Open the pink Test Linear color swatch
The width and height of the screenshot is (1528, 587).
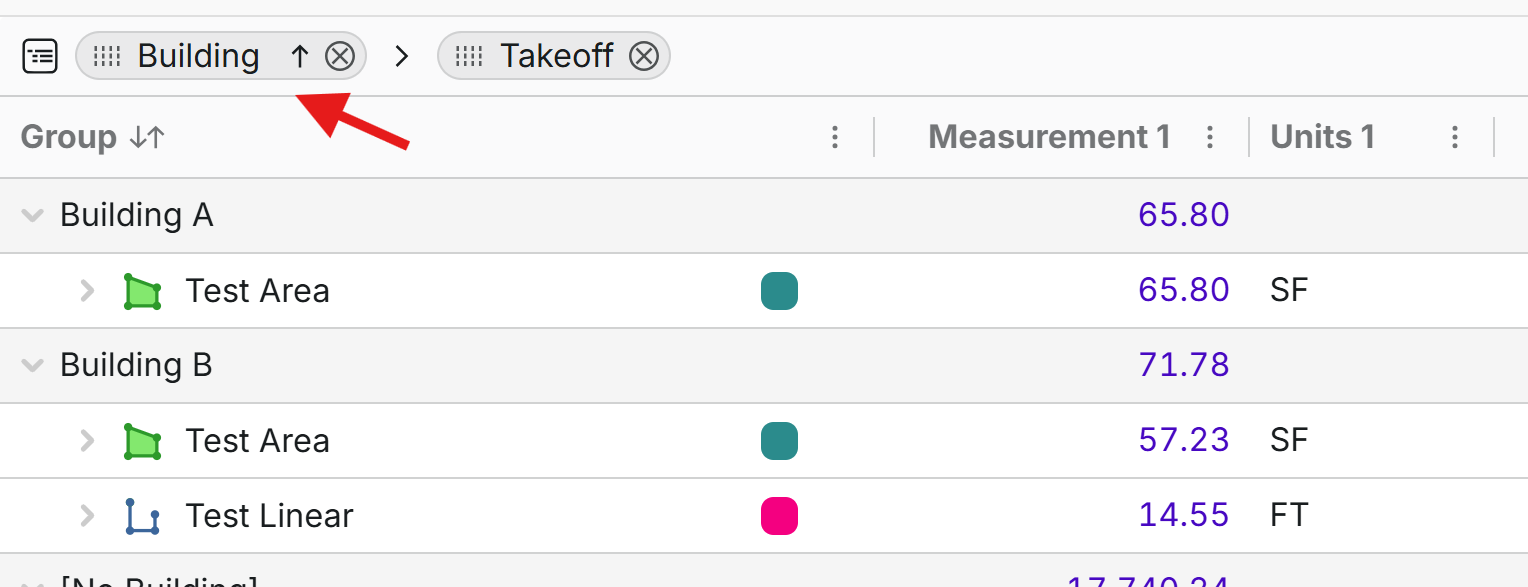pyautogui.click(x=779, y=516)
